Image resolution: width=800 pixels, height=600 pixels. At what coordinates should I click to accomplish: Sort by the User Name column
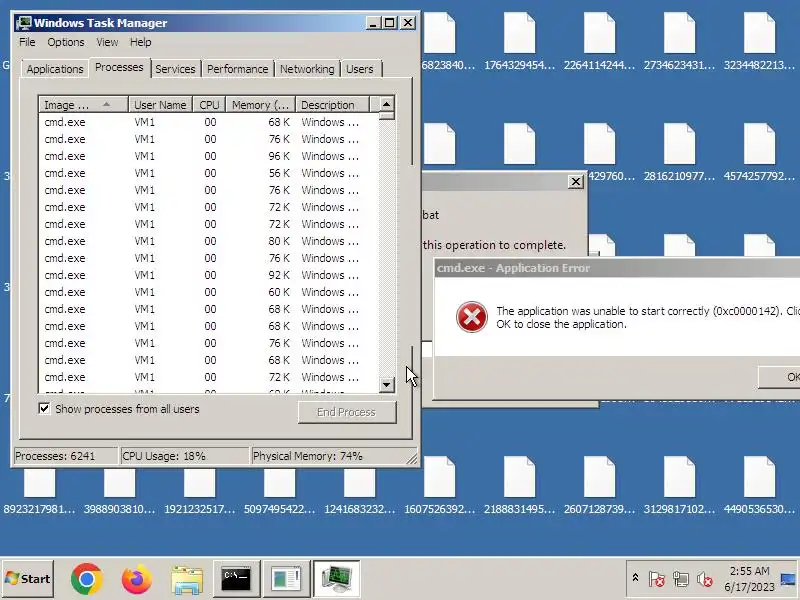click(x=160, y=105)
